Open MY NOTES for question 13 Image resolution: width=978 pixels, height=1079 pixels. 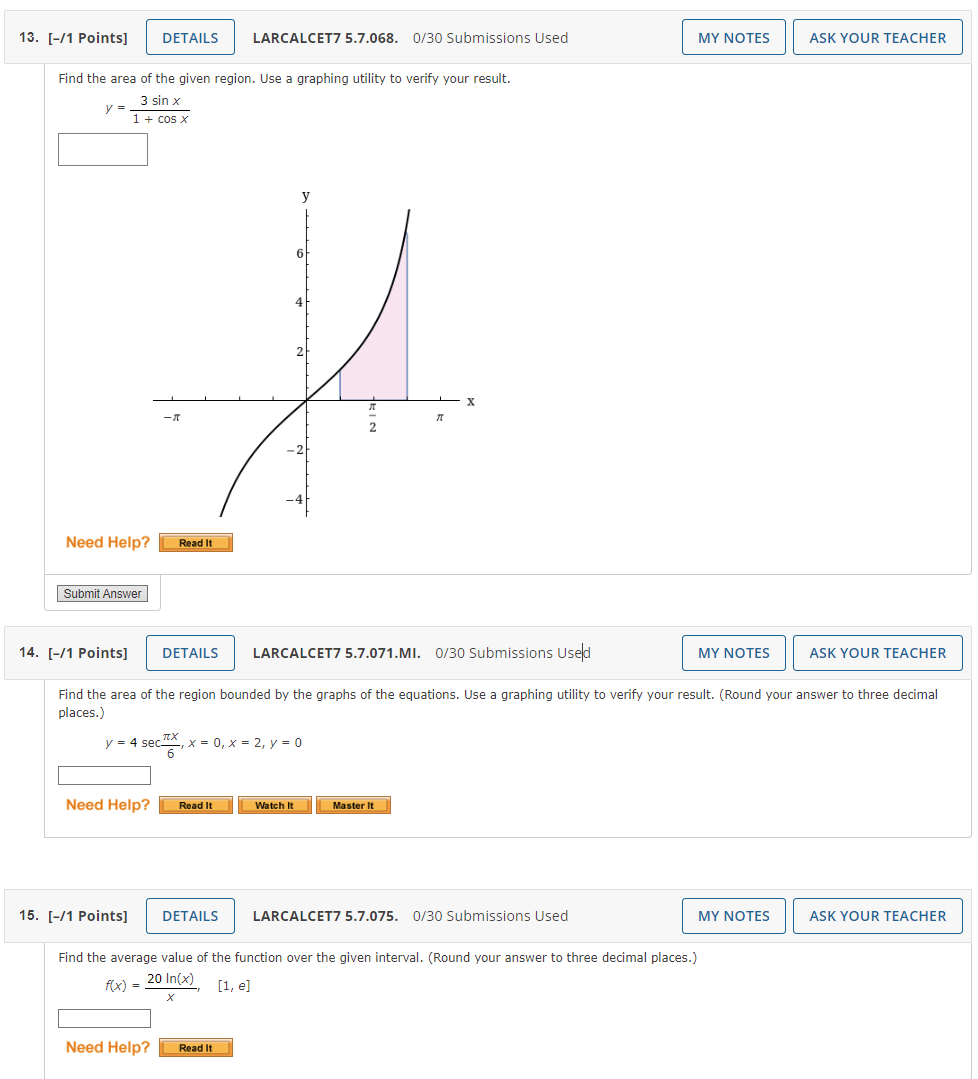pos(733,37)
